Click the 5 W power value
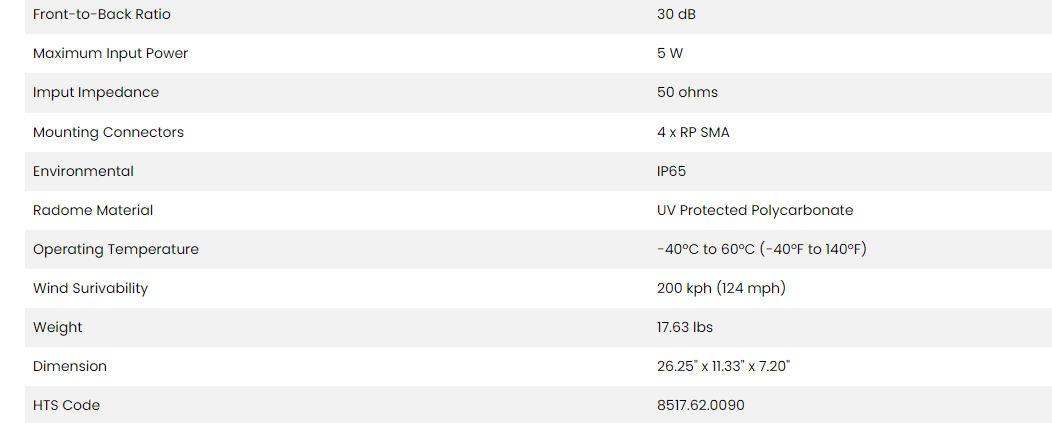This screenshot has width=1052, height=423. [670, 53]
